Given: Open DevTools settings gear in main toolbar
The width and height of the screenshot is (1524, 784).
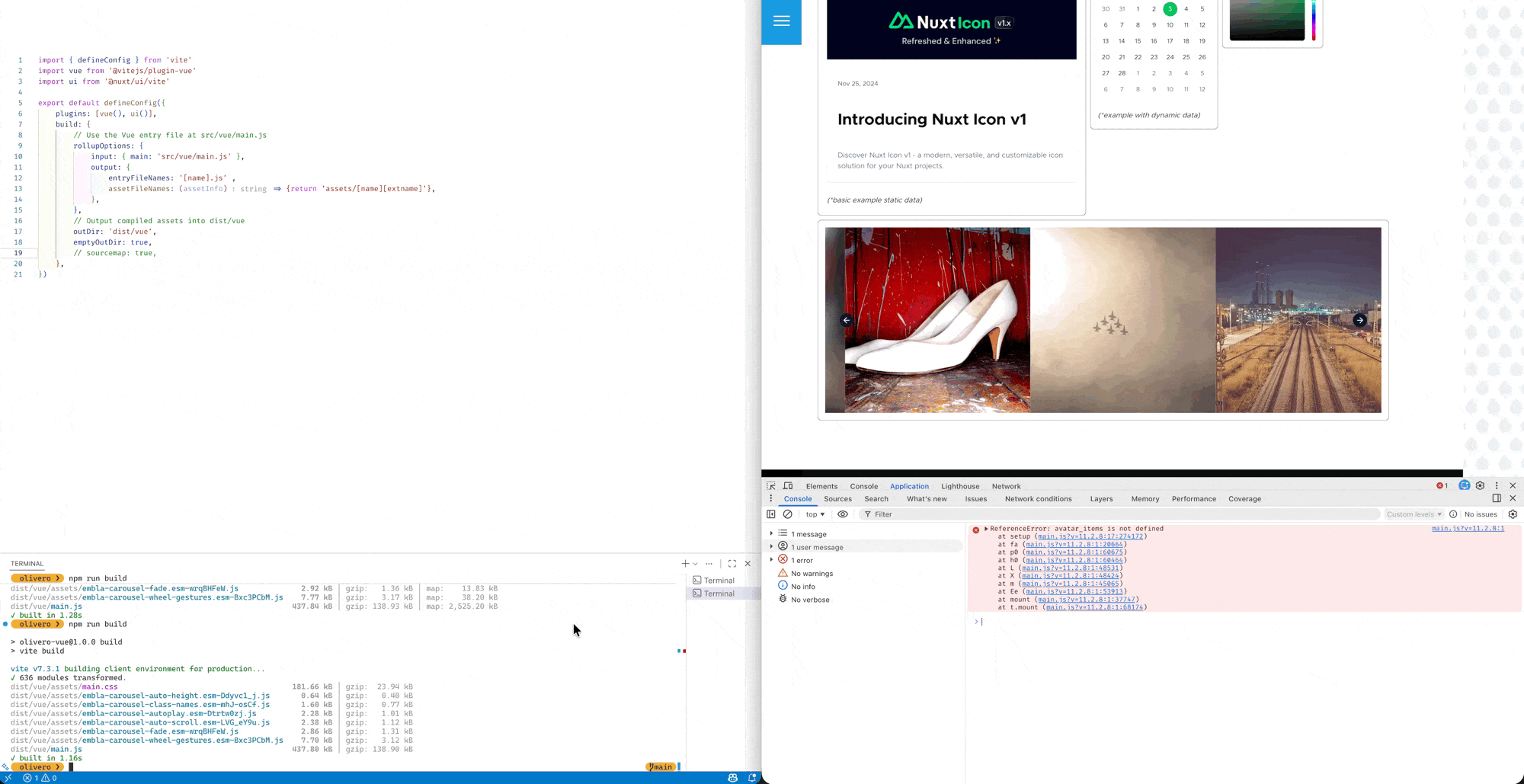Looking at the screenshot, I should coord(1480,486).
